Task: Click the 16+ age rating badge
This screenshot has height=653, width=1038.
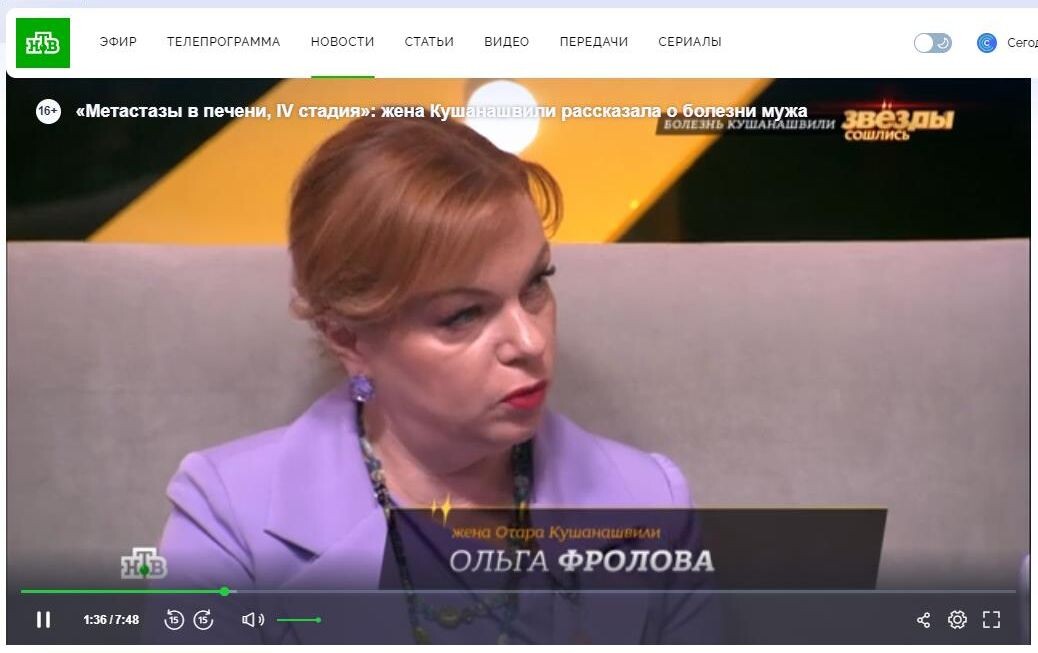Action: click(x=48, y=111)
